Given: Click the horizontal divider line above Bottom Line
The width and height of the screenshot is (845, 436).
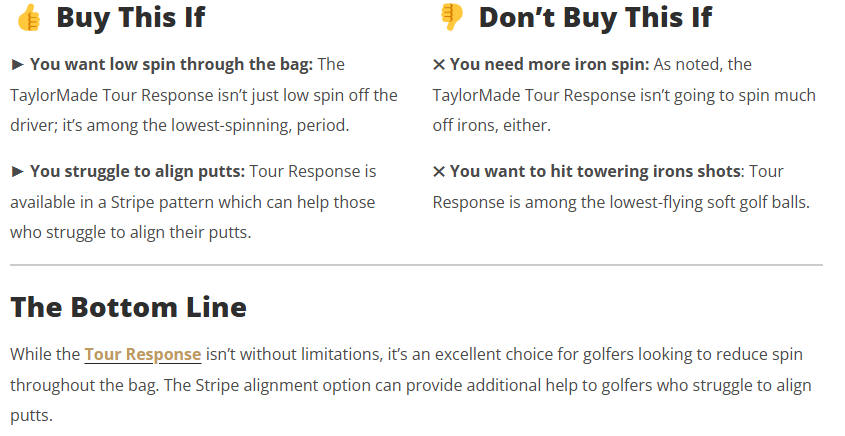Looking at the screenshot, I should tap(416, 265).
